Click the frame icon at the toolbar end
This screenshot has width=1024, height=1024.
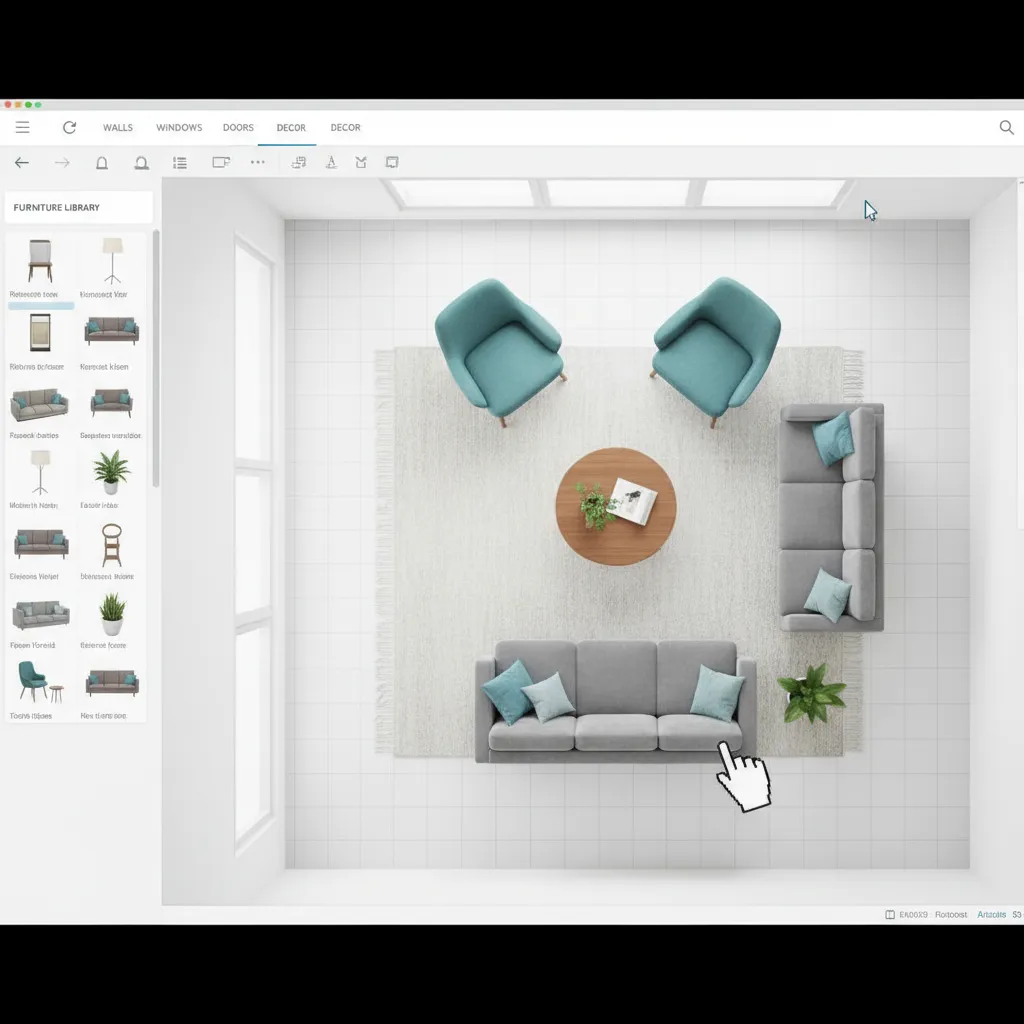point(392,163)
